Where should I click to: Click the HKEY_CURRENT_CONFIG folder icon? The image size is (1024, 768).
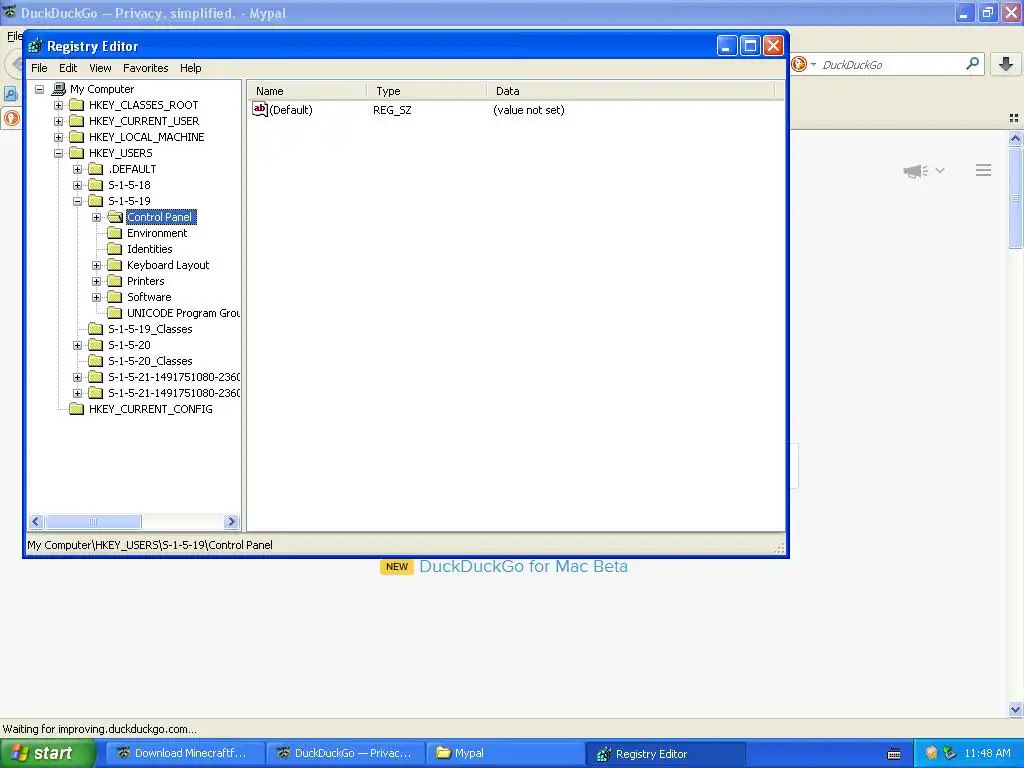coord(77,409)
